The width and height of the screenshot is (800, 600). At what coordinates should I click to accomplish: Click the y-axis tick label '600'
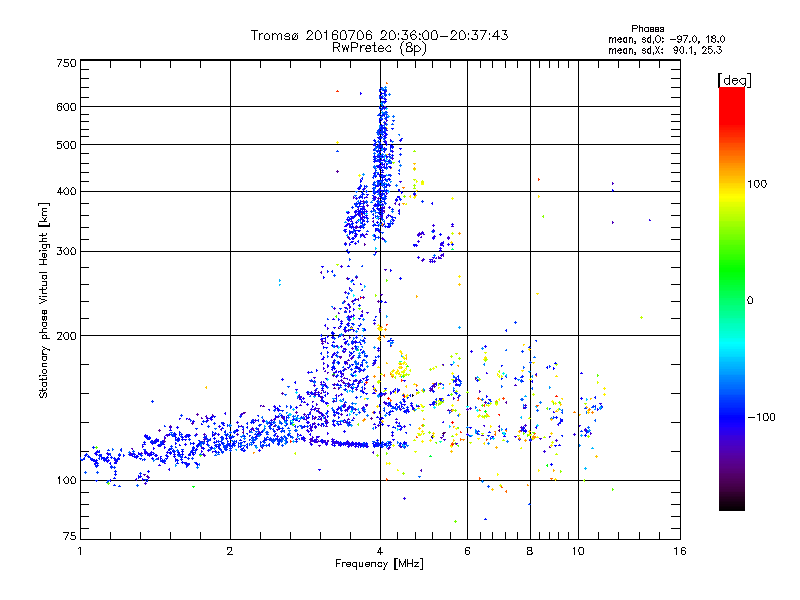point(66,107)
